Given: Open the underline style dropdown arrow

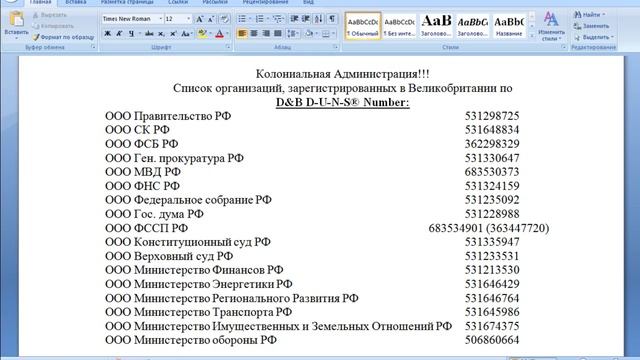Looking at the screenshot, I should tap(139, 33).
